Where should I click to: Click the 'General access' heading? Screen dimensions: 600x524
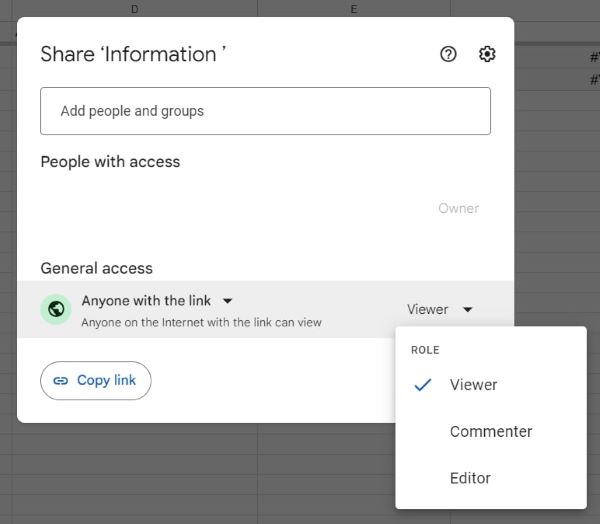tap(96, 268)
